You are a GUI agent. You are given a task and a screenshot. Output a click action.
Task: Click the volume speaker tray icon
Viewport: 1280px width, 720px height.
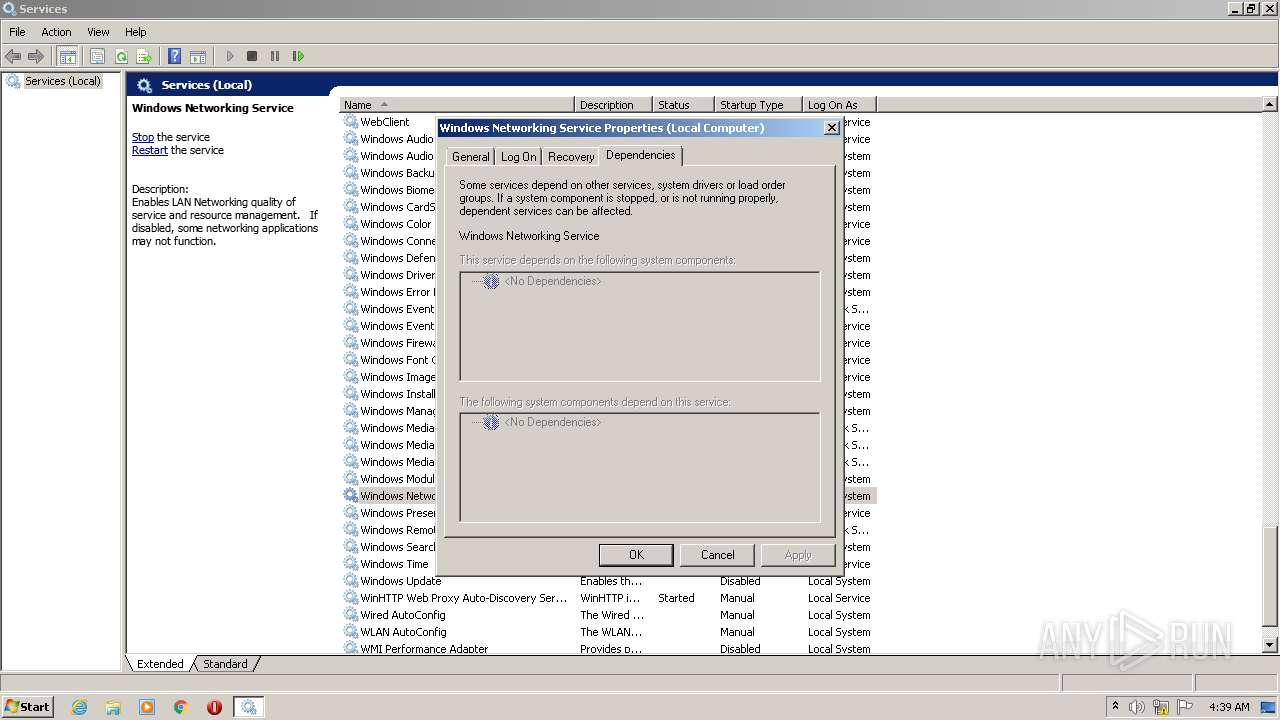[x=1137, y=707]
